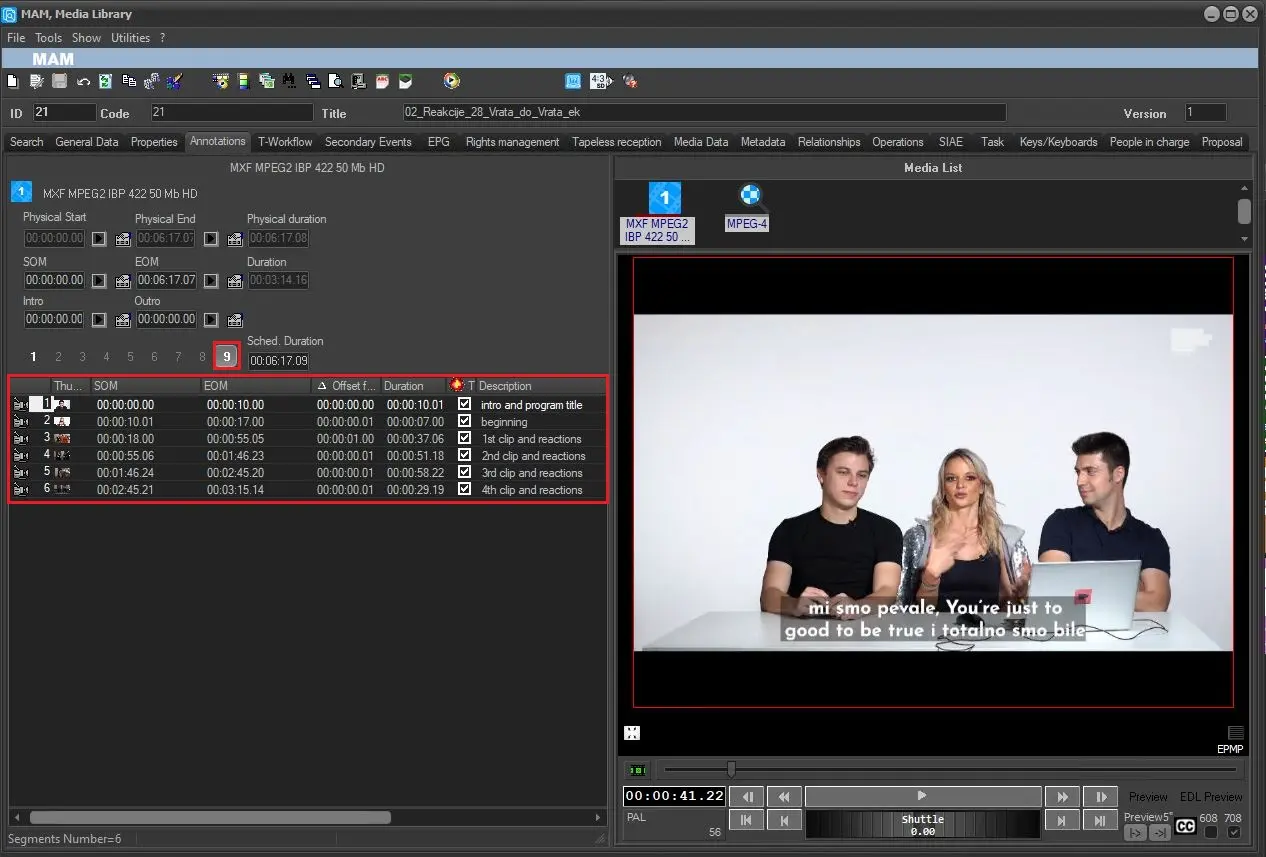The height and width of the screenshot is (857, 1266).
Task: Click the playback position slider handle
Action: [731, 769]
